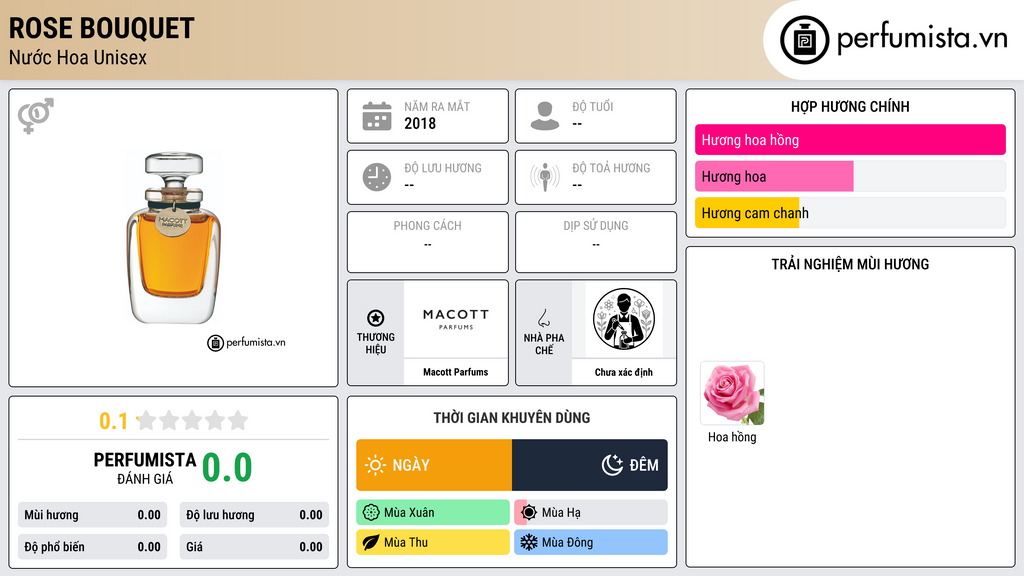Click the sillage icon beside Độ toả hương

(545, 177)
